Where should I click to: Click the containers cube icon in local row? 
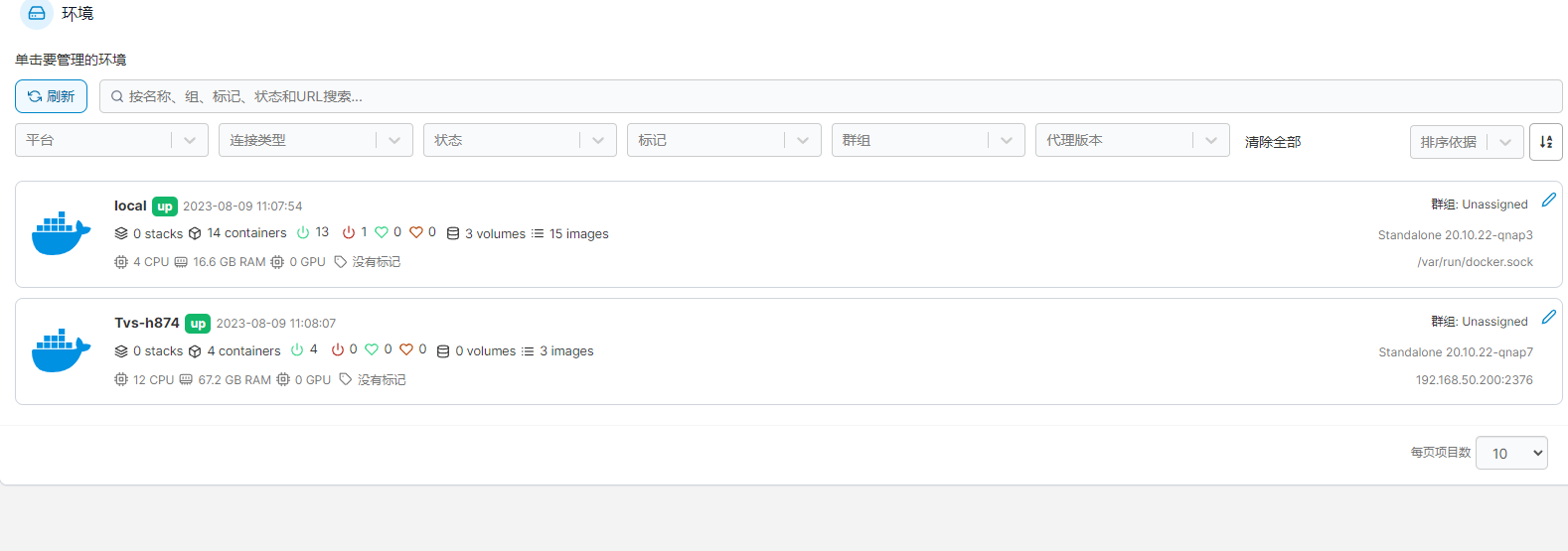click(x=195, y=234)
